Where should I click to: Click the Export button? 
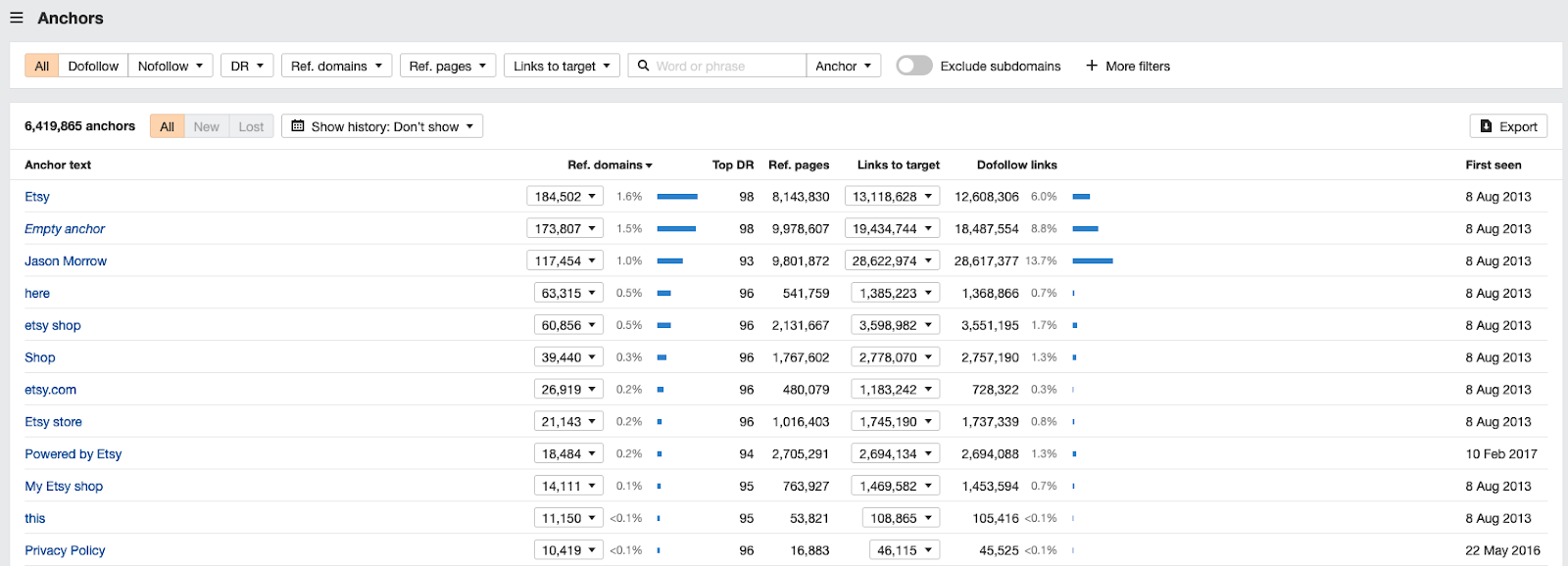pos(1508,126)
